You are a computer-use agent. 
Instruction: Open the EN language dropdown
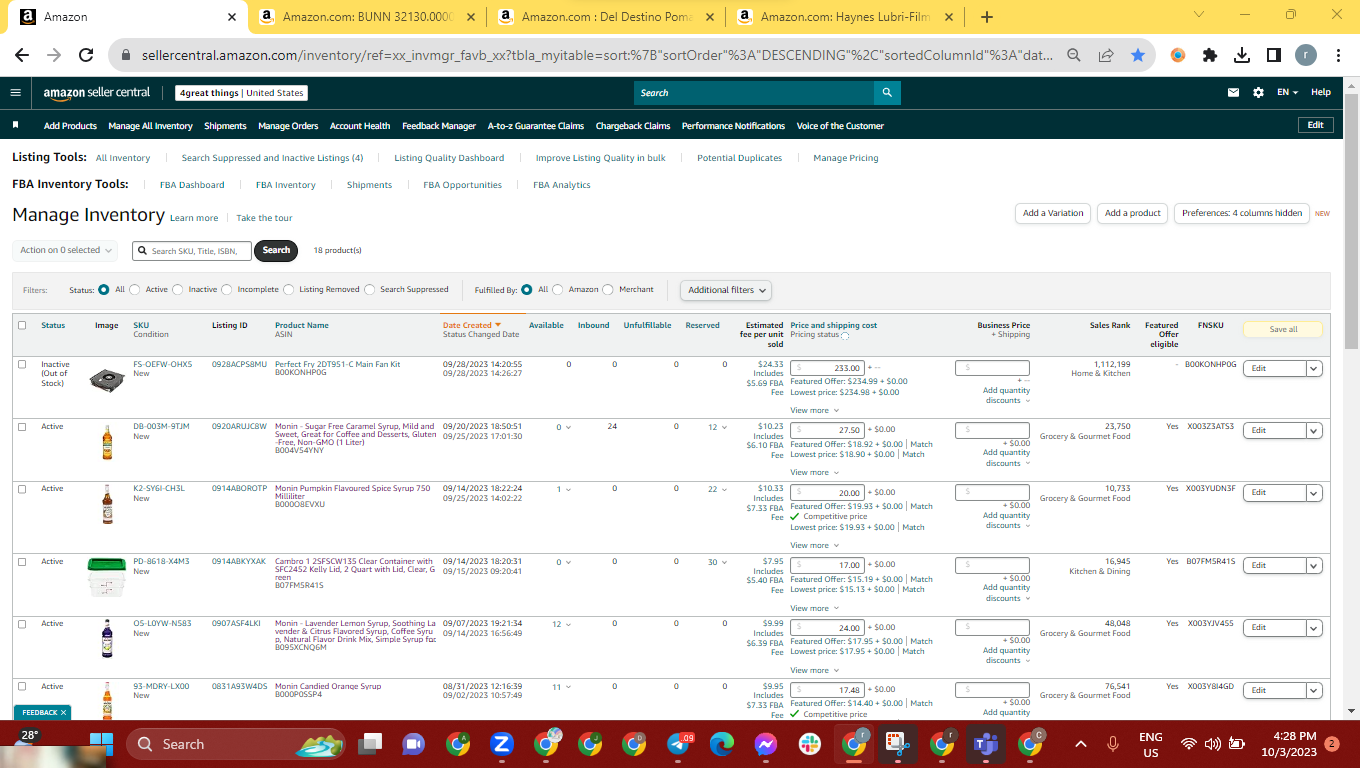(1287, 93)
